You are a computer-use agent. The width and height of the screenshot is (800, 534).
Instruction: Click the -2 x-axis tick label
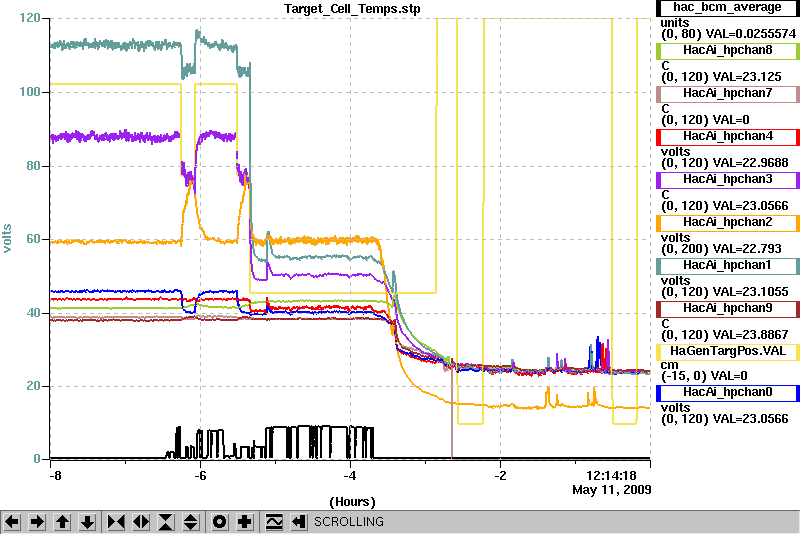click(x=501, y=476)
